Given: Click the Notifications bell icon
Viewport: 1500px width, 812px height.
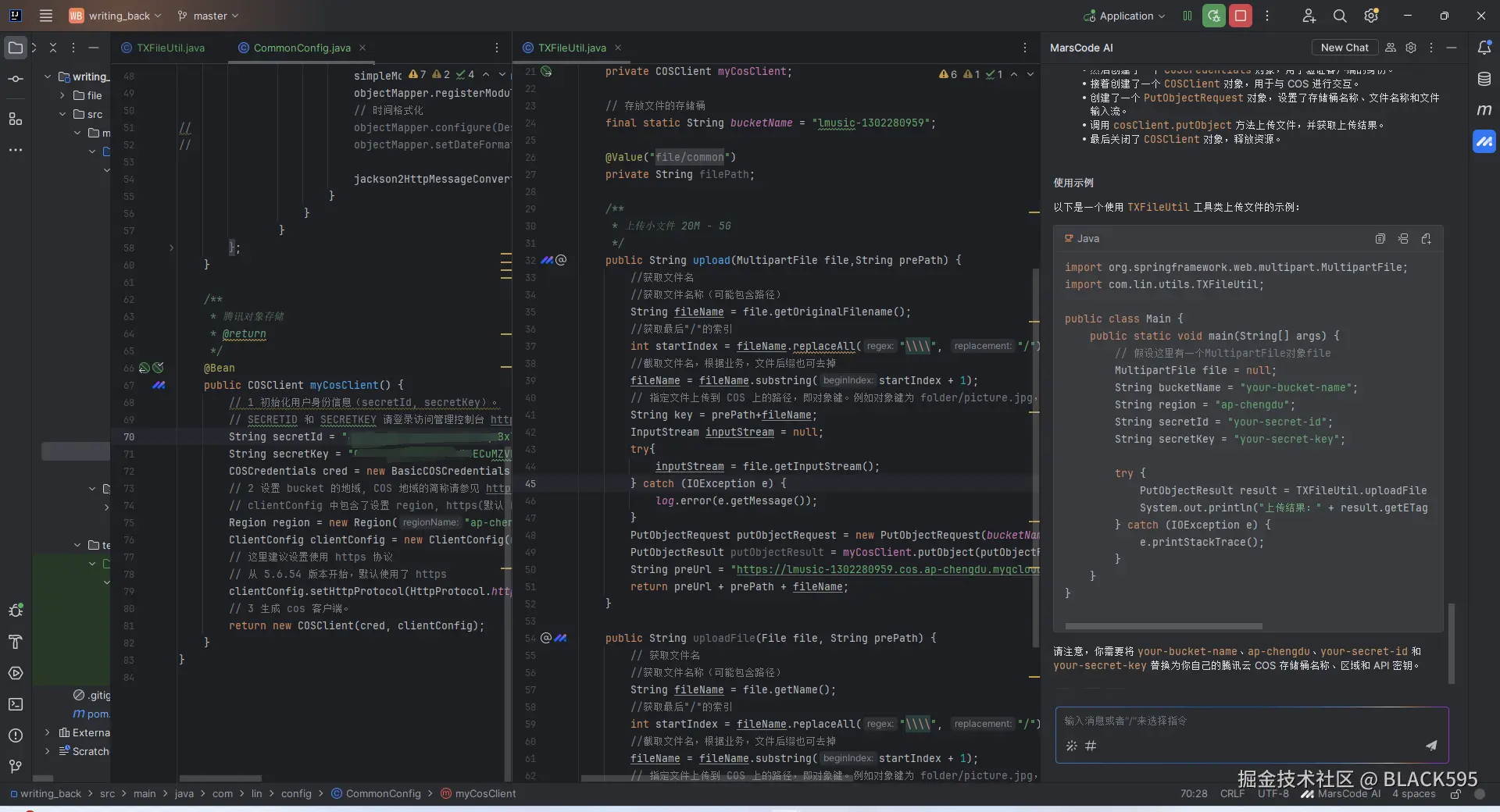Looking at the screenshot, I should coord(1484,48).
